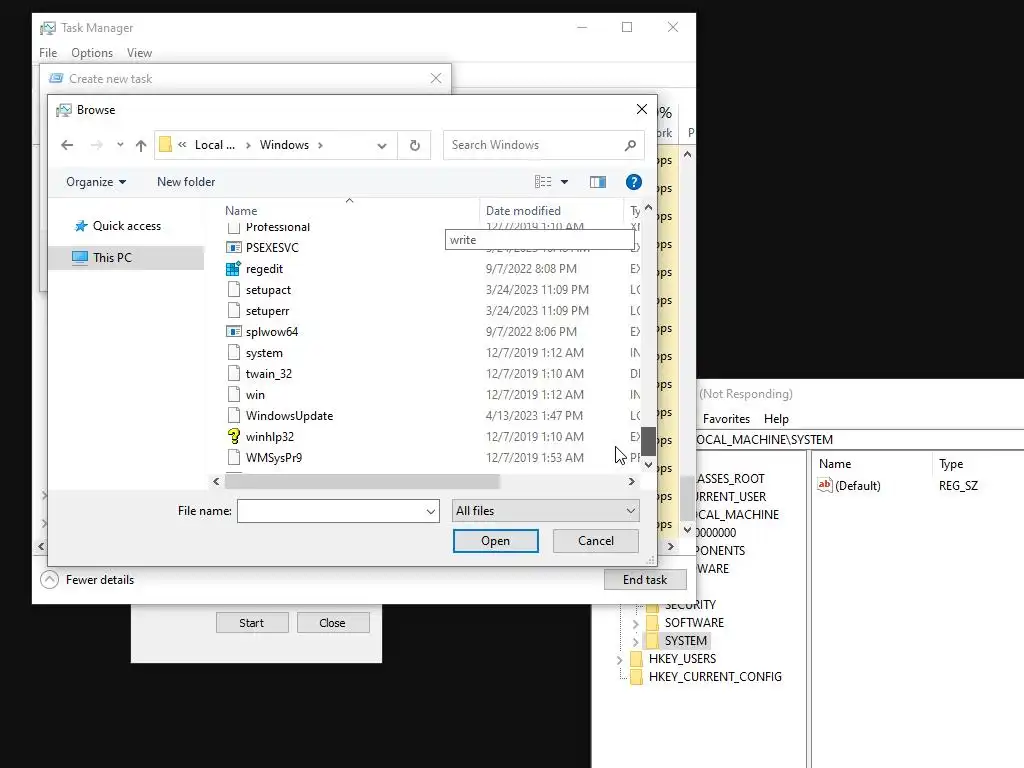Click the search magnifier icon

tap(630, 145)
